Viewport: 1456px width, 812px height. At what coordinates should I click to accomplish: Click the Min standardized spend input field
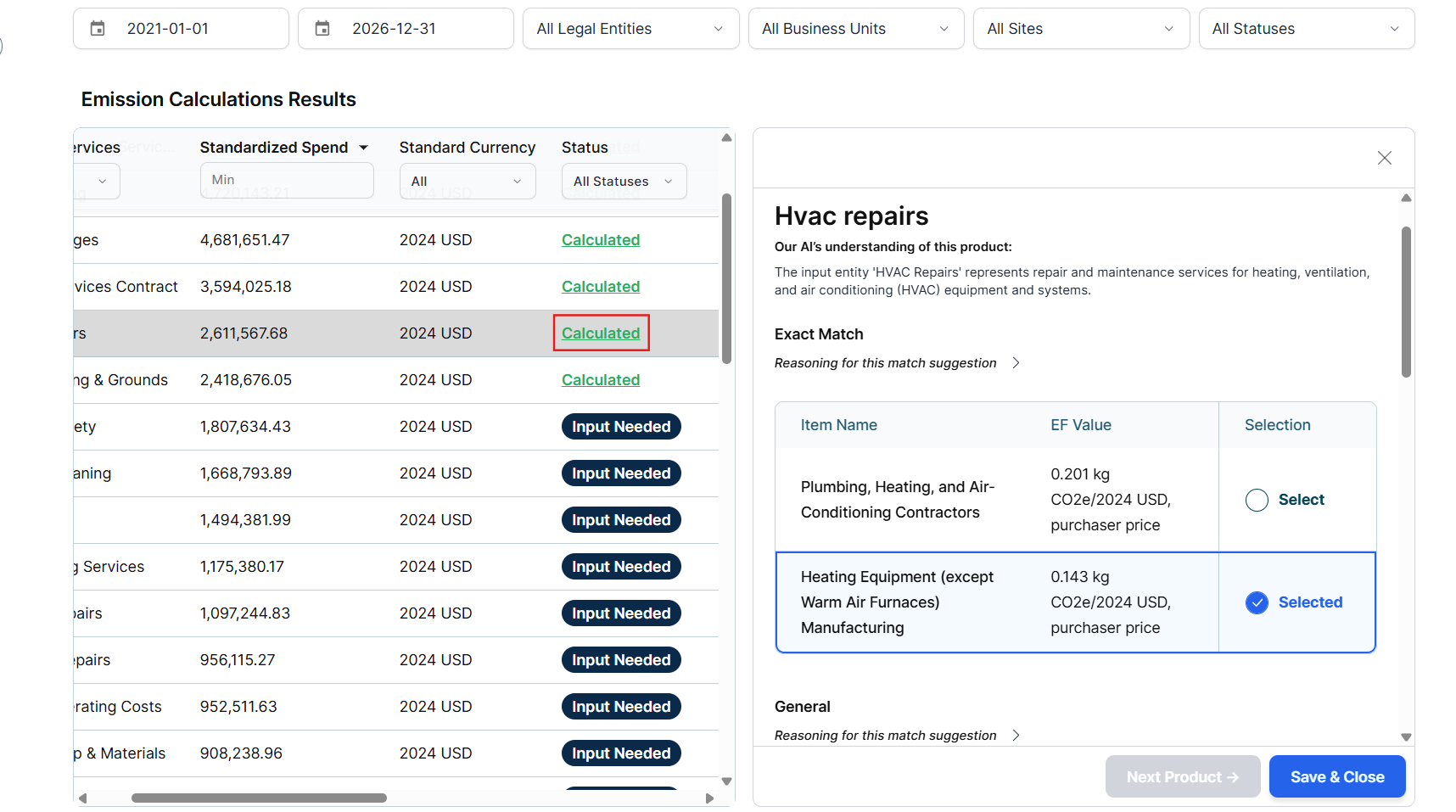(x=286, y=180)
